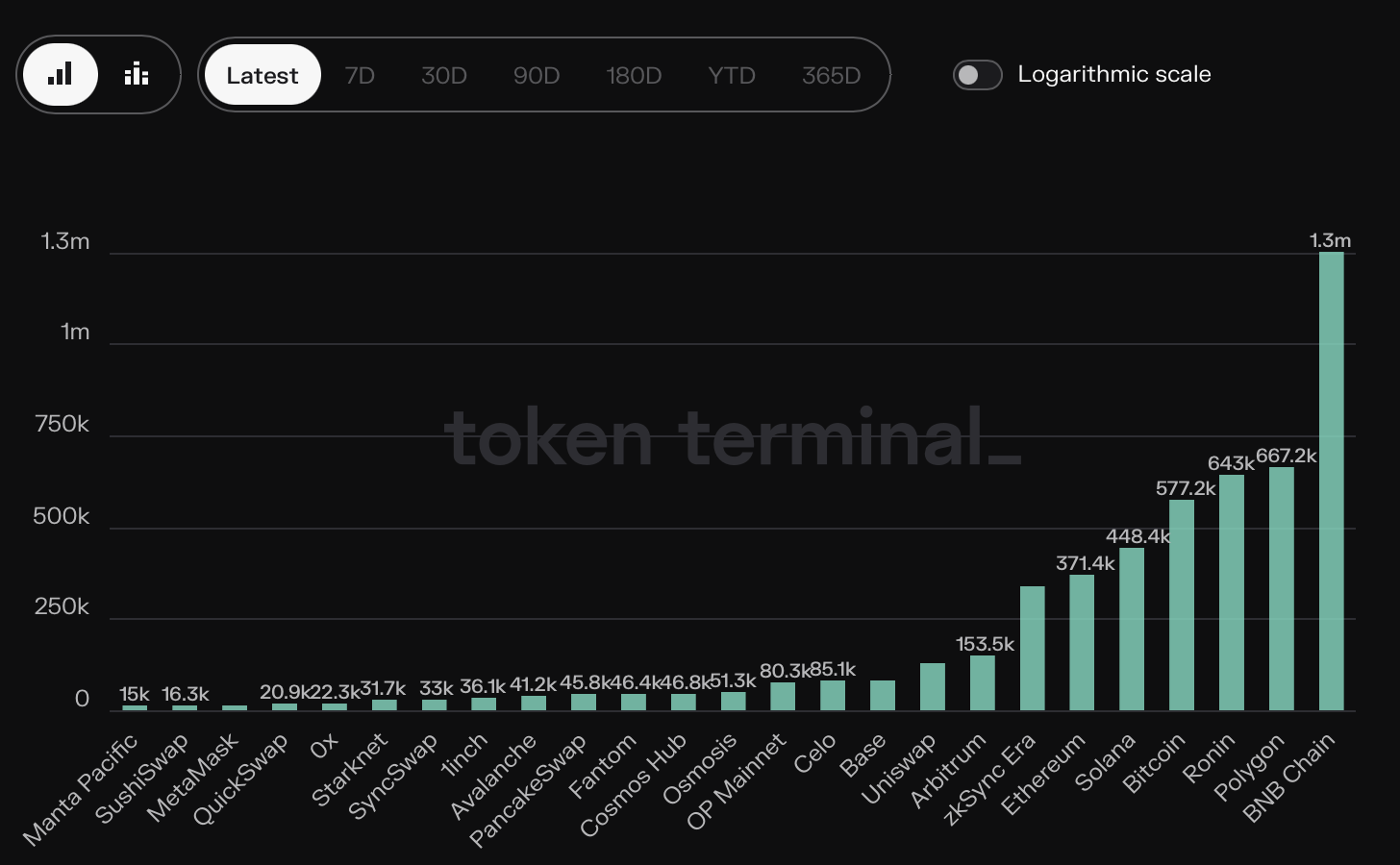
Task: Choose the 365D time range
Action: click(x=832, y=75)
